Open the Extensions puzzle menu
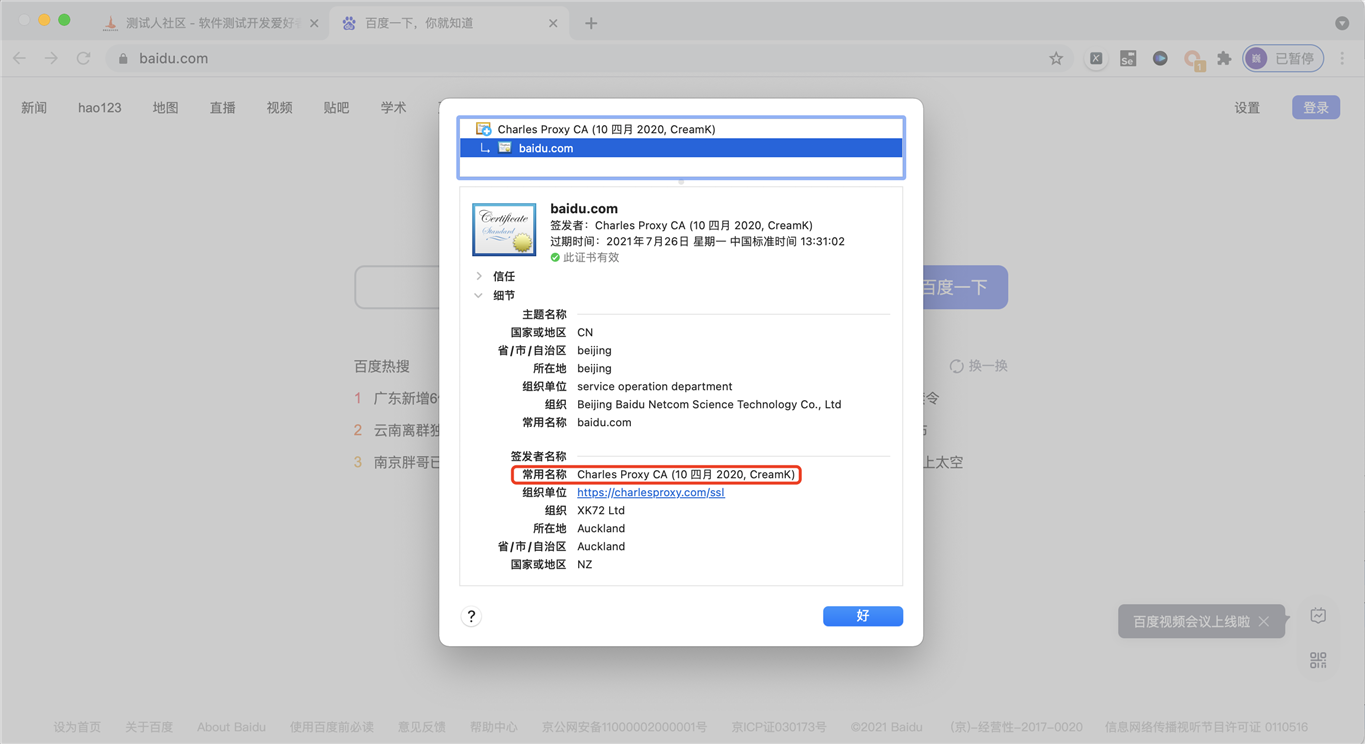The width and height of the screenshot is (1365, 744). [1224, 58]
